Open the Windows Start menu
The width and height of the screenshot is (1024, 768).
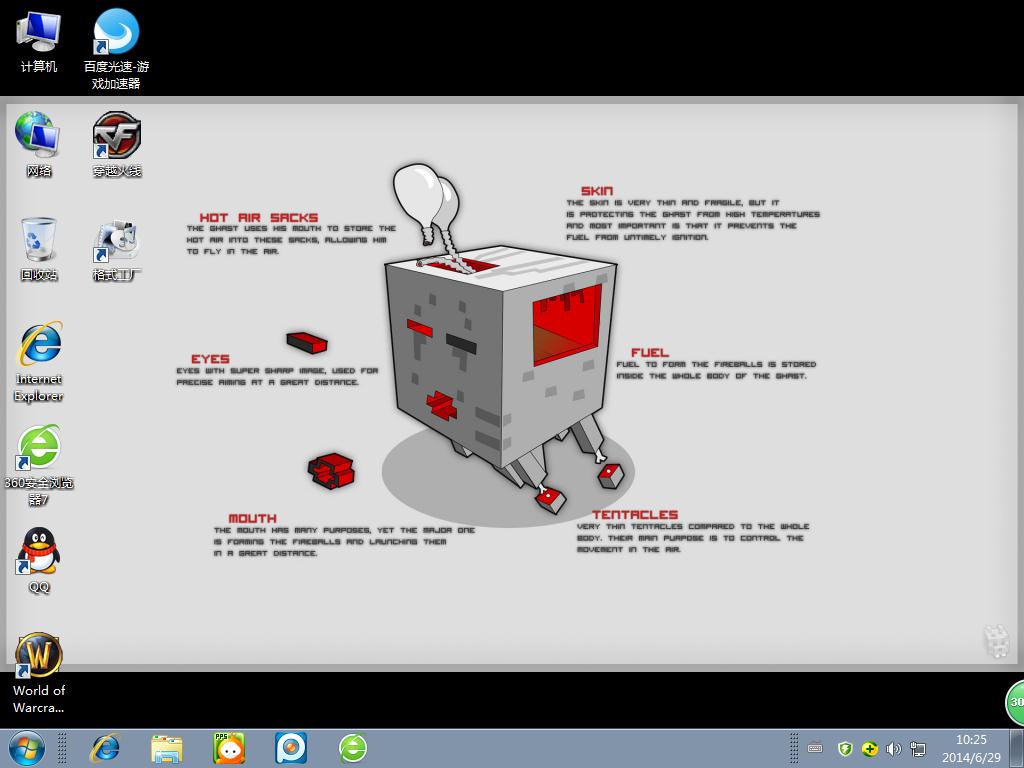tap(26, 748)
